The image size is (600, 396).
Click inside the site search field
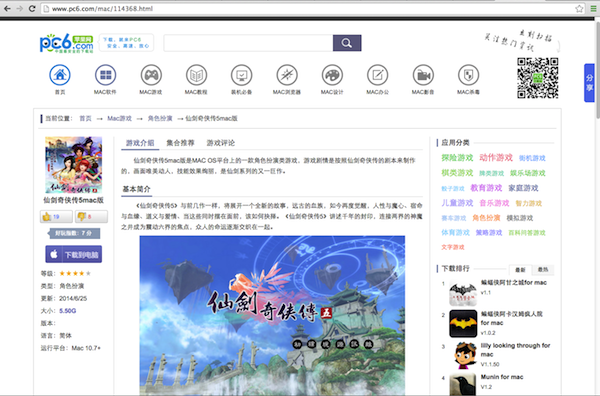click(x=248, y=43)
